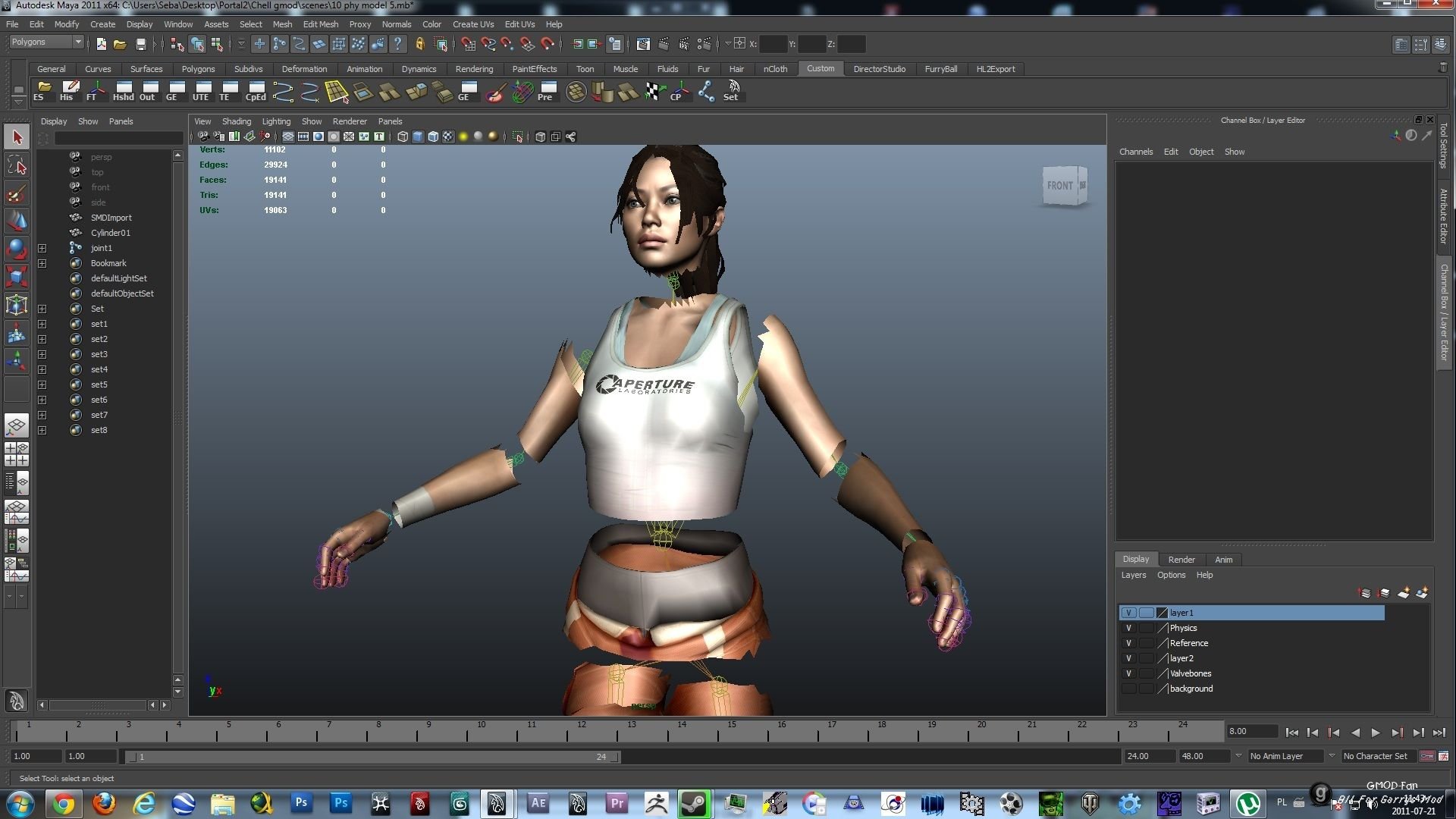The width and height of the screenshot is (1456, 819).
Task: Click the current frame field showing 8.00
Action: pos(1251,732)
